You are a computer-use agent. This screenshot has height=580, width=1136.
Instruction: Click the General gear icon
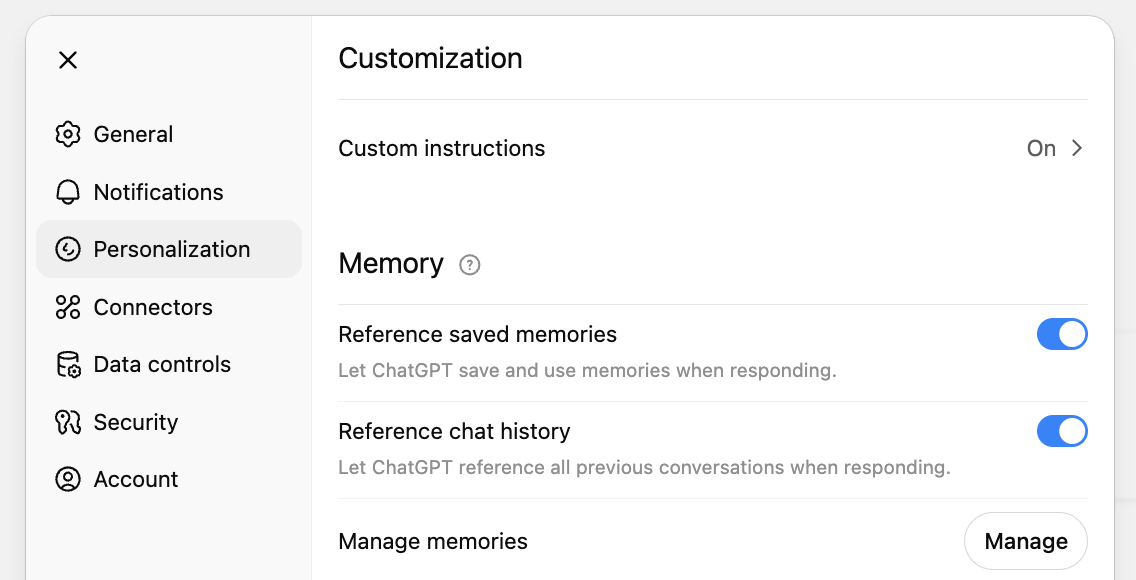(x=68, y=134)
